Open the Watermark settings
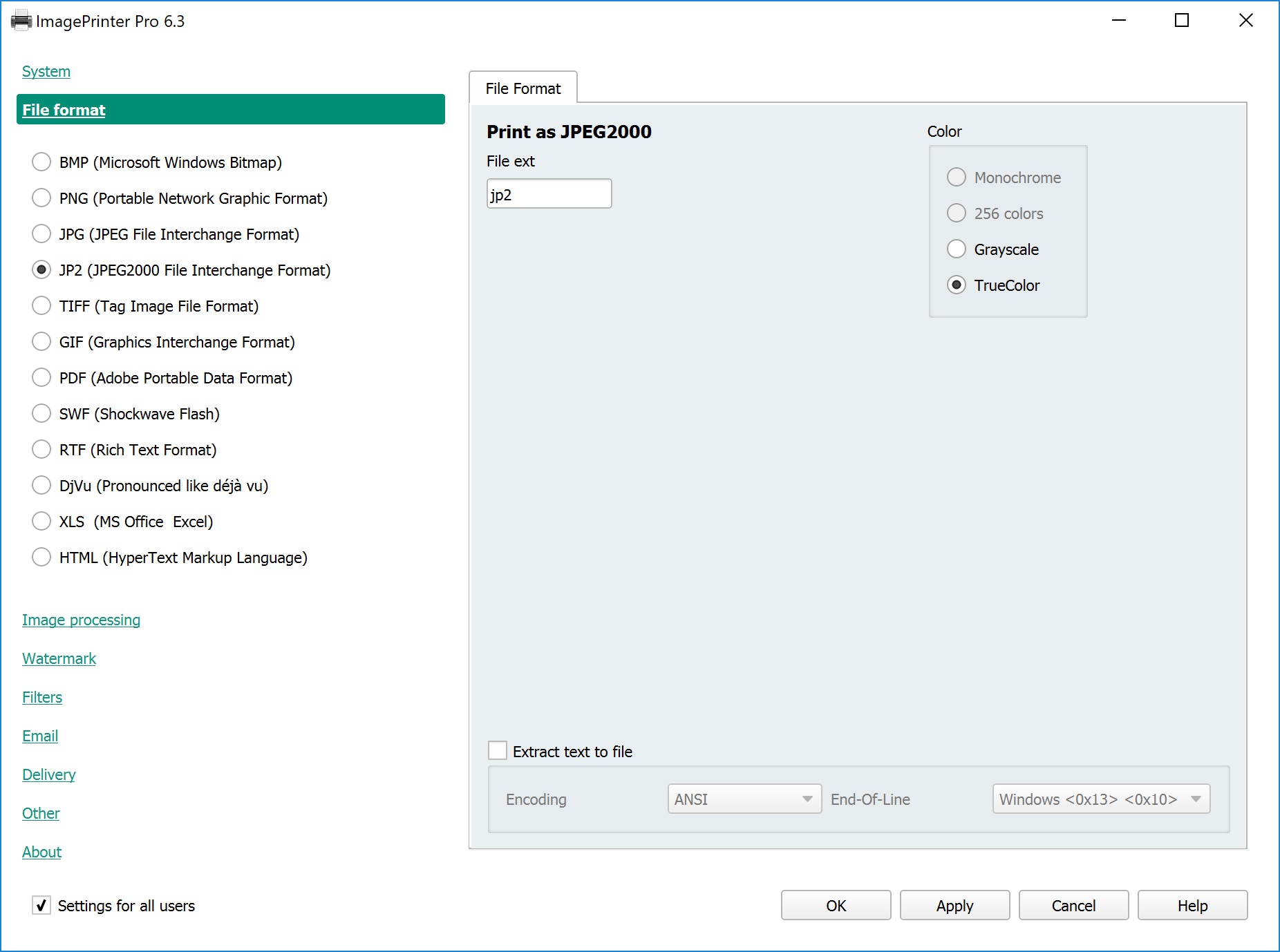This screenshot has height=952, width=1280. pyautogui.click(x=59, y=659)
